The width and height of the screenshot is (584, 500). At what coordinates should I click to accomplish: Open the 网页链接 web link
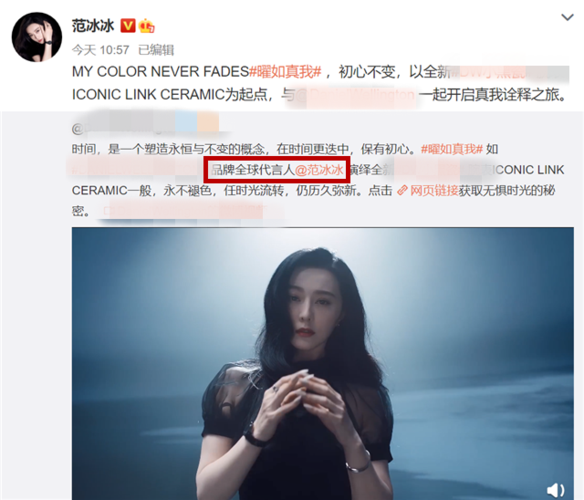[434, 190]
